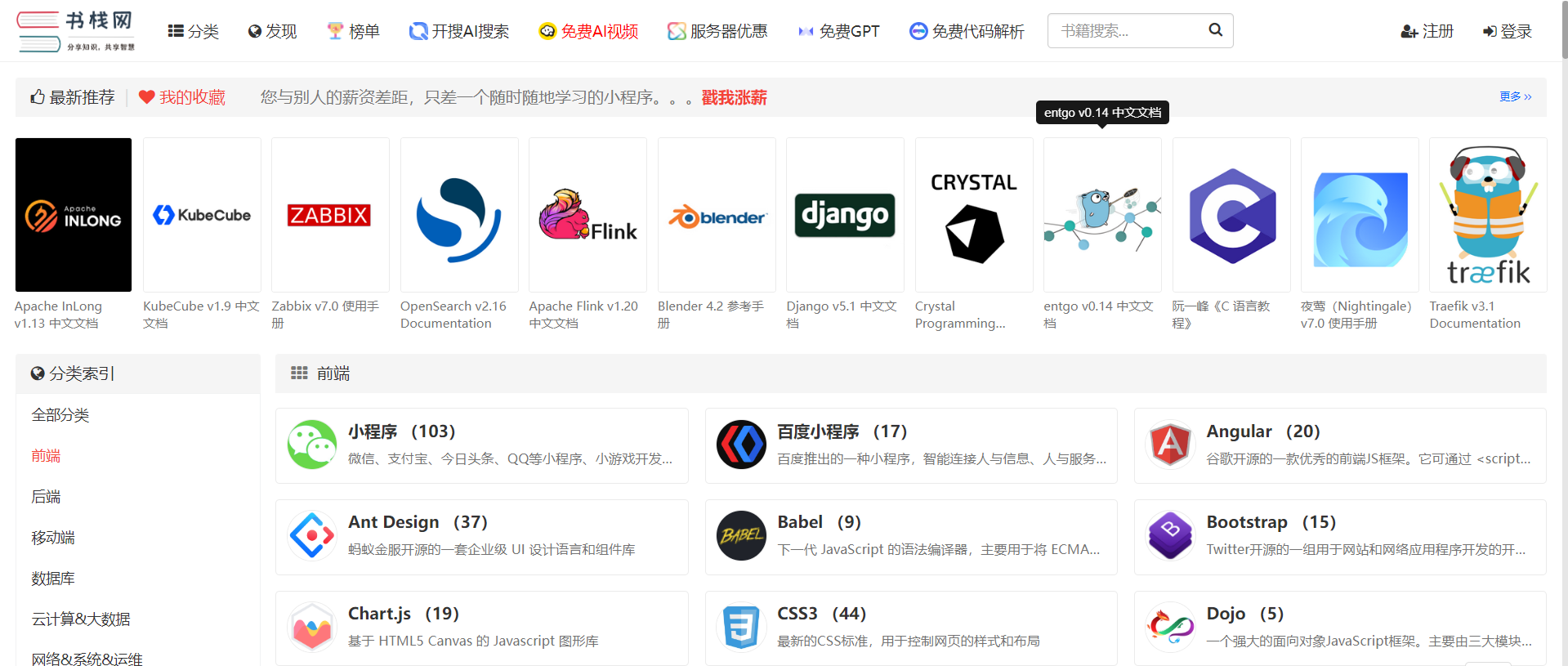Click the 百度小程序 icon
Image resolution: width=1568 pixels, height=666 pixels.
pos(741,445)
